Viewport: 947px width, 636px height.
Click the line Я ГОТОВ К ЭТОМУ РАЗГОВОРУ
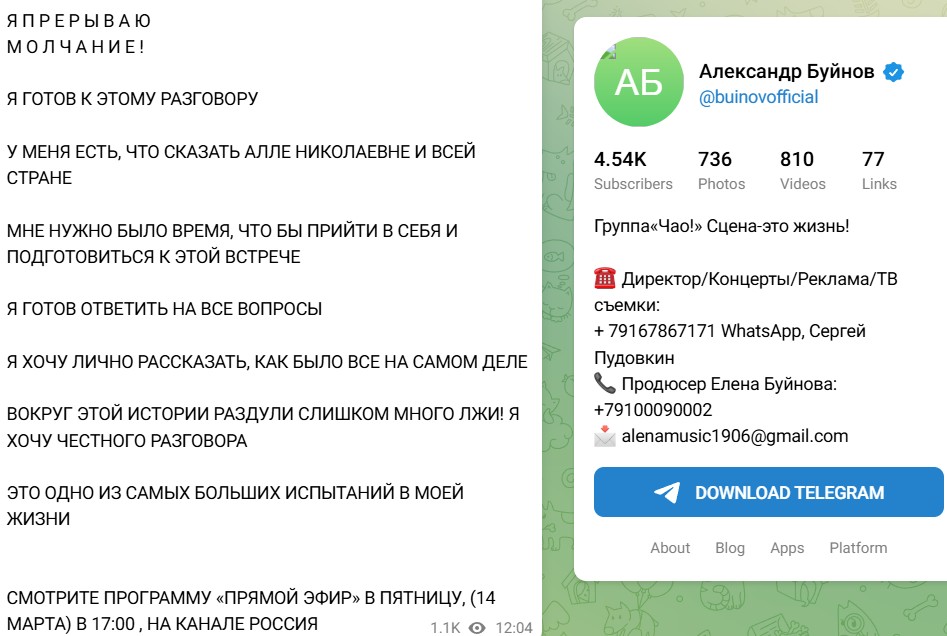[132, 98]
